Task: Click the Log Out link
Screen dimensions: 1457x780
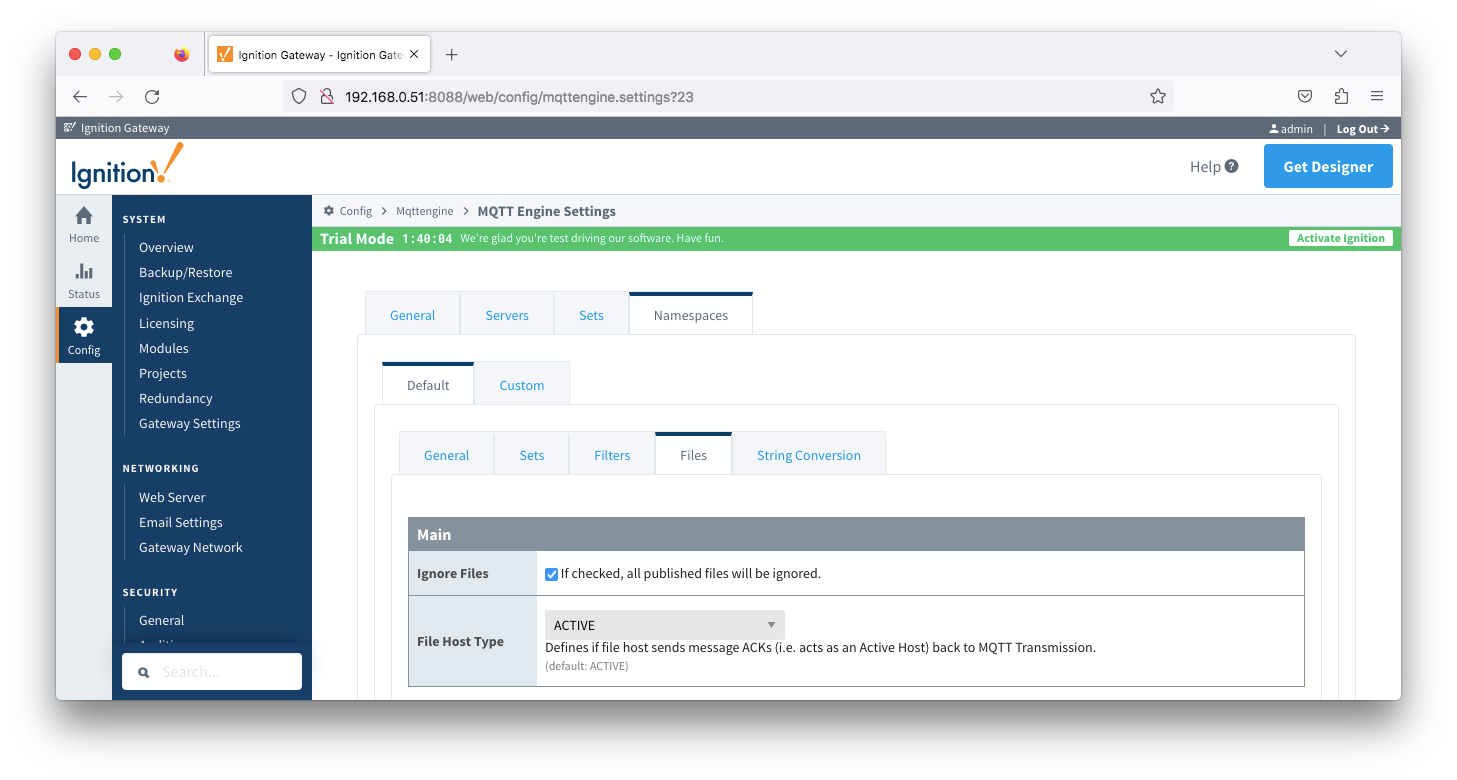Action: (x=1363, y=129)
